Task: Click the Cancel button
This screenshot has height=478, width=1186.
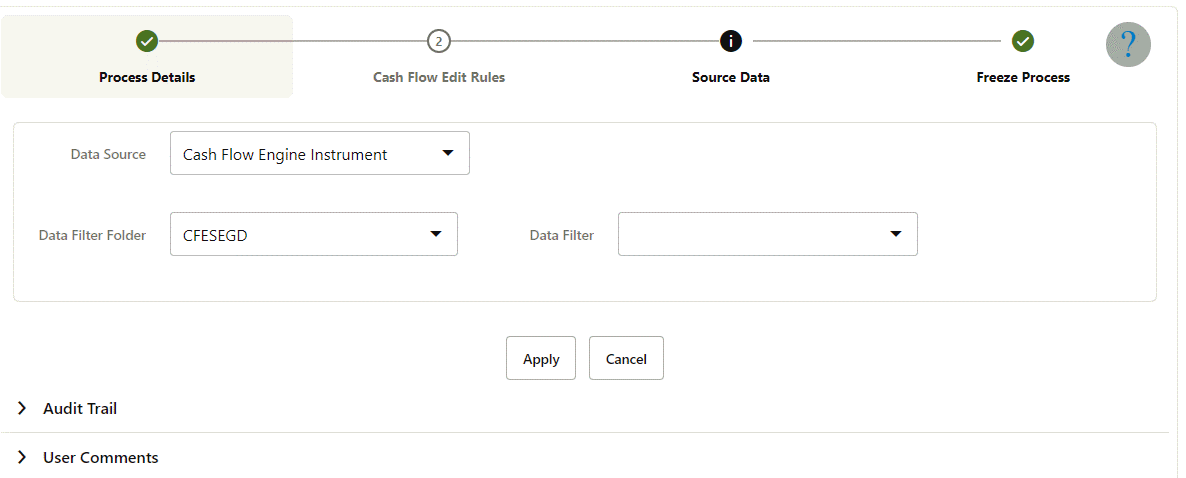Action: click(x=626, y=358)
